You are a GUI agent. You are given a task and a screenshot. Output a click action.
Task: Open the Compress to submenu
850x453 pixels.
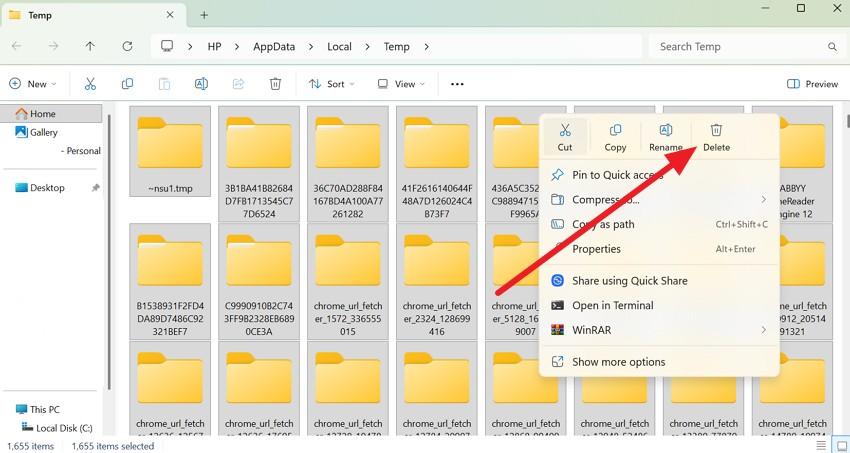[659, 200]
